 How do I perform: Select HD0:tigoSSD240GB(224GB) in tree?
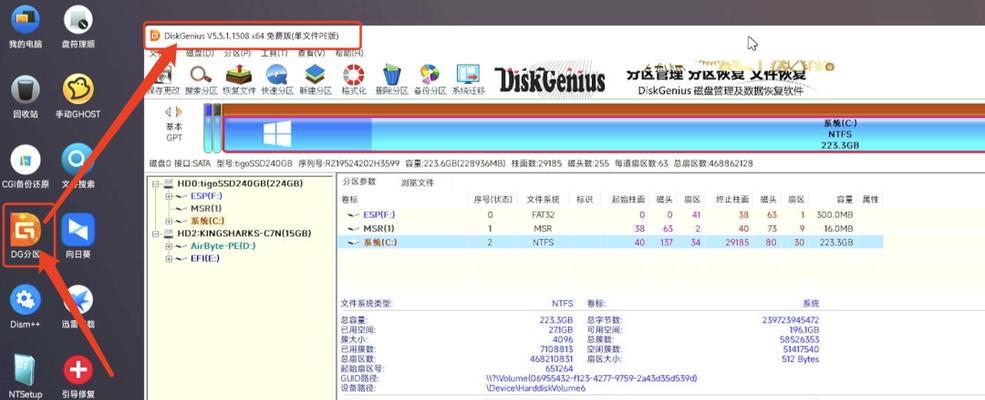click(241, 184)
